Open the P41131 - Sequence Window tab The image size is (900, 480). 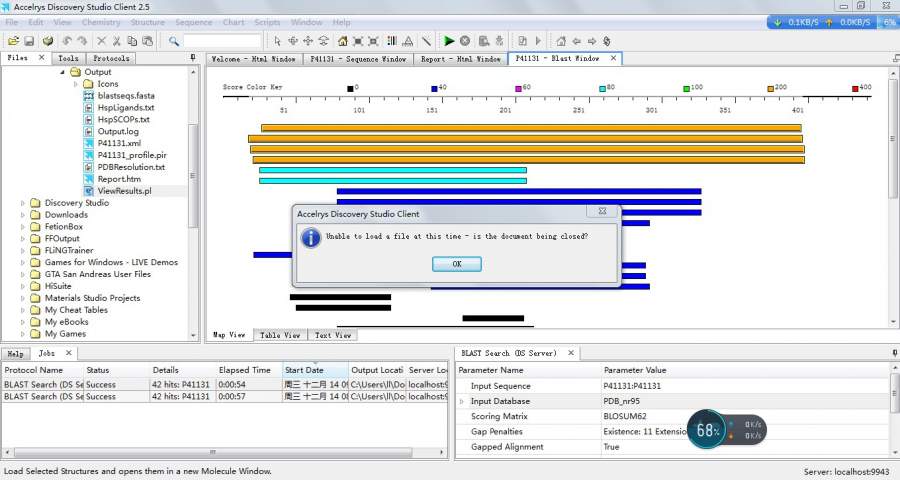click(x=358, y=59)
